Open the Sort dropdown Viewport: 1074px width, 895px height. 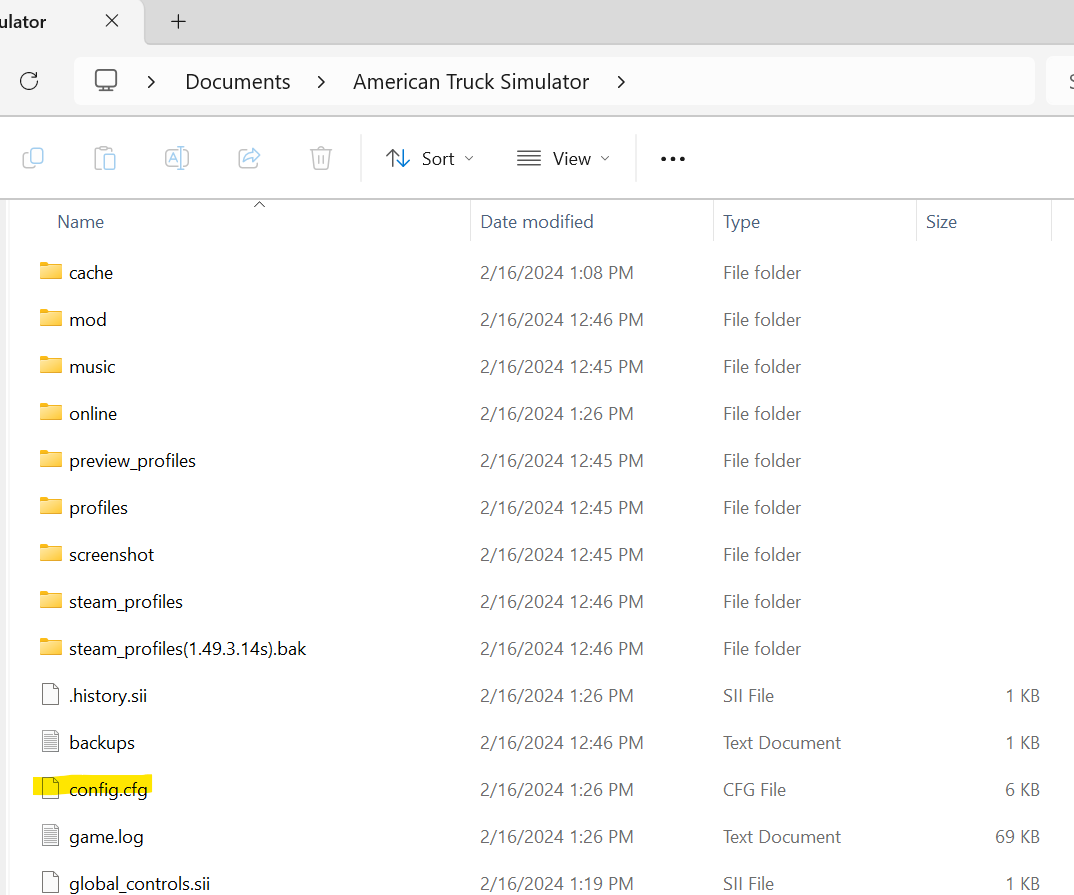pyautogui.click(x=429, y=159)
